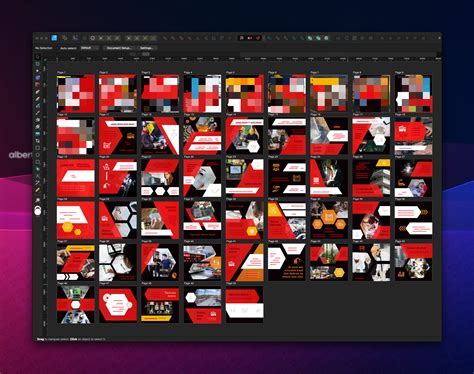Viewport: 474px width, 374px height.
Task: Select the Page 37 artboard thumbnail
Action: (76, 263)
